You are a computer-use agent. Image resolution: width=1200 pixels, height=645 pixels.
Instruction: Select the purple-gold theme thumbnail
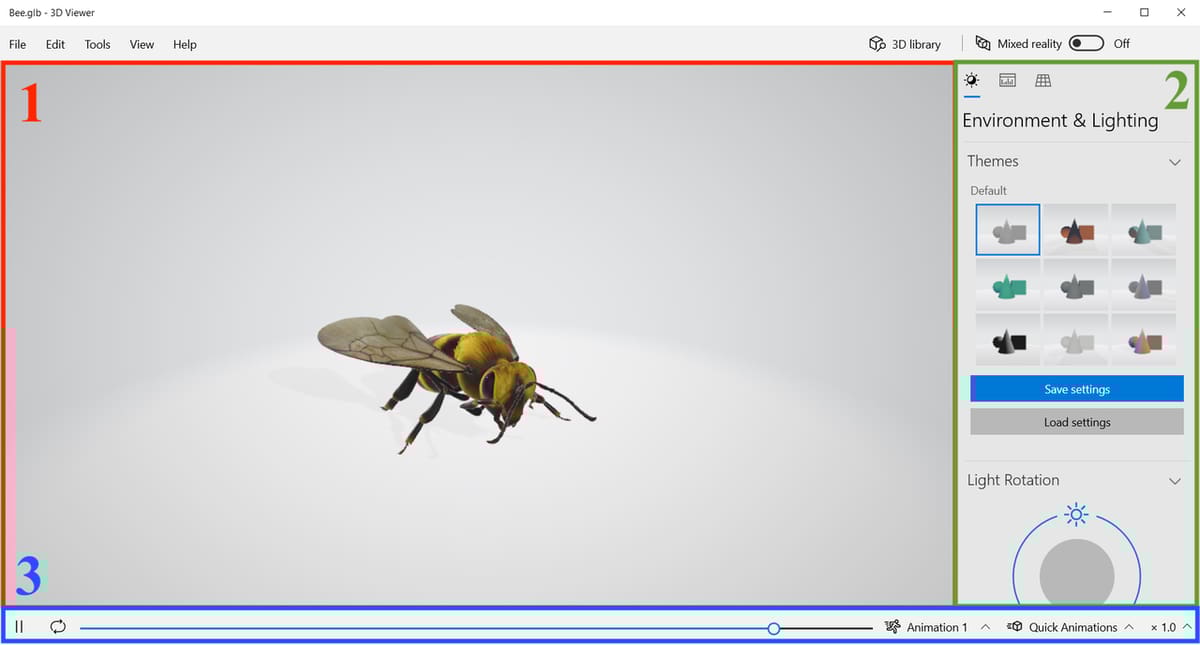pos(1143,340)
